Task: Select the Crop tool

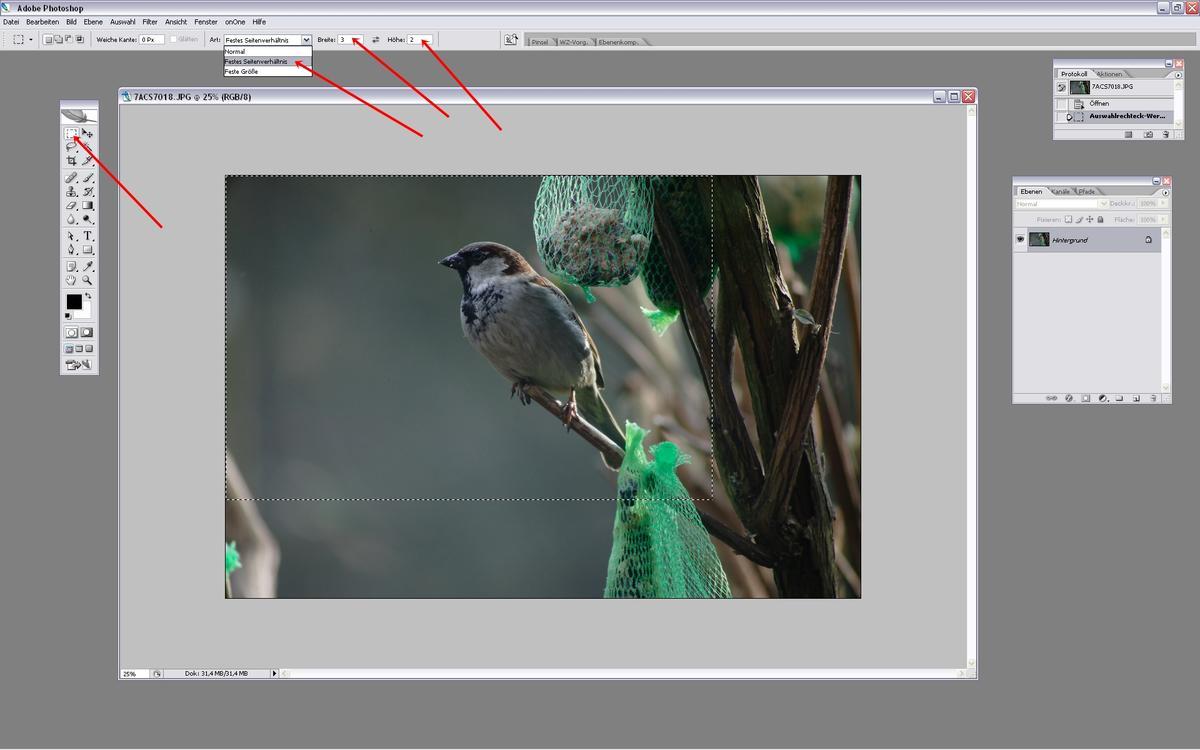Action: (71, 160)
